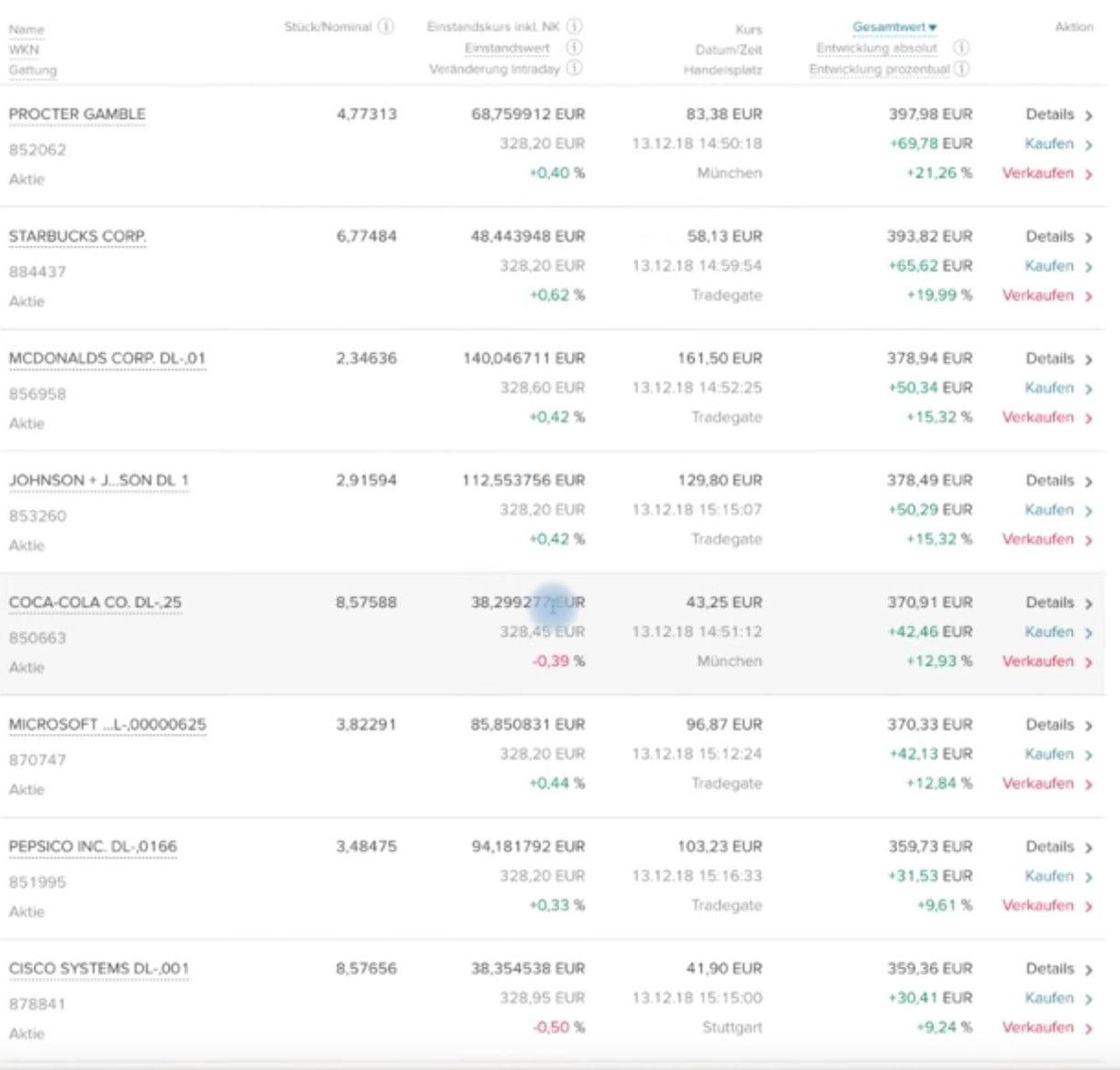
Task: Open COCA-COLA CO. DL-,25 stock link
Action: [x=95, y=602]
